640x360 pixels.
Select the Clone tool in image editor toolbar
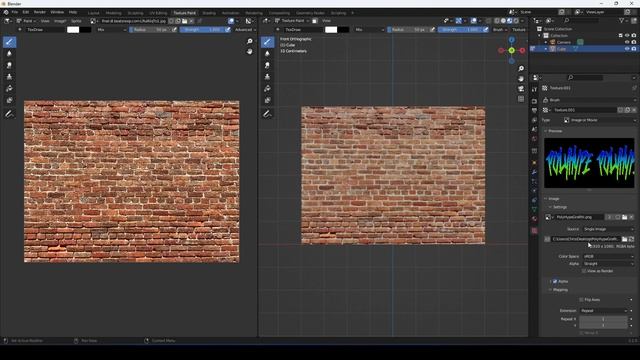point(9,77)
